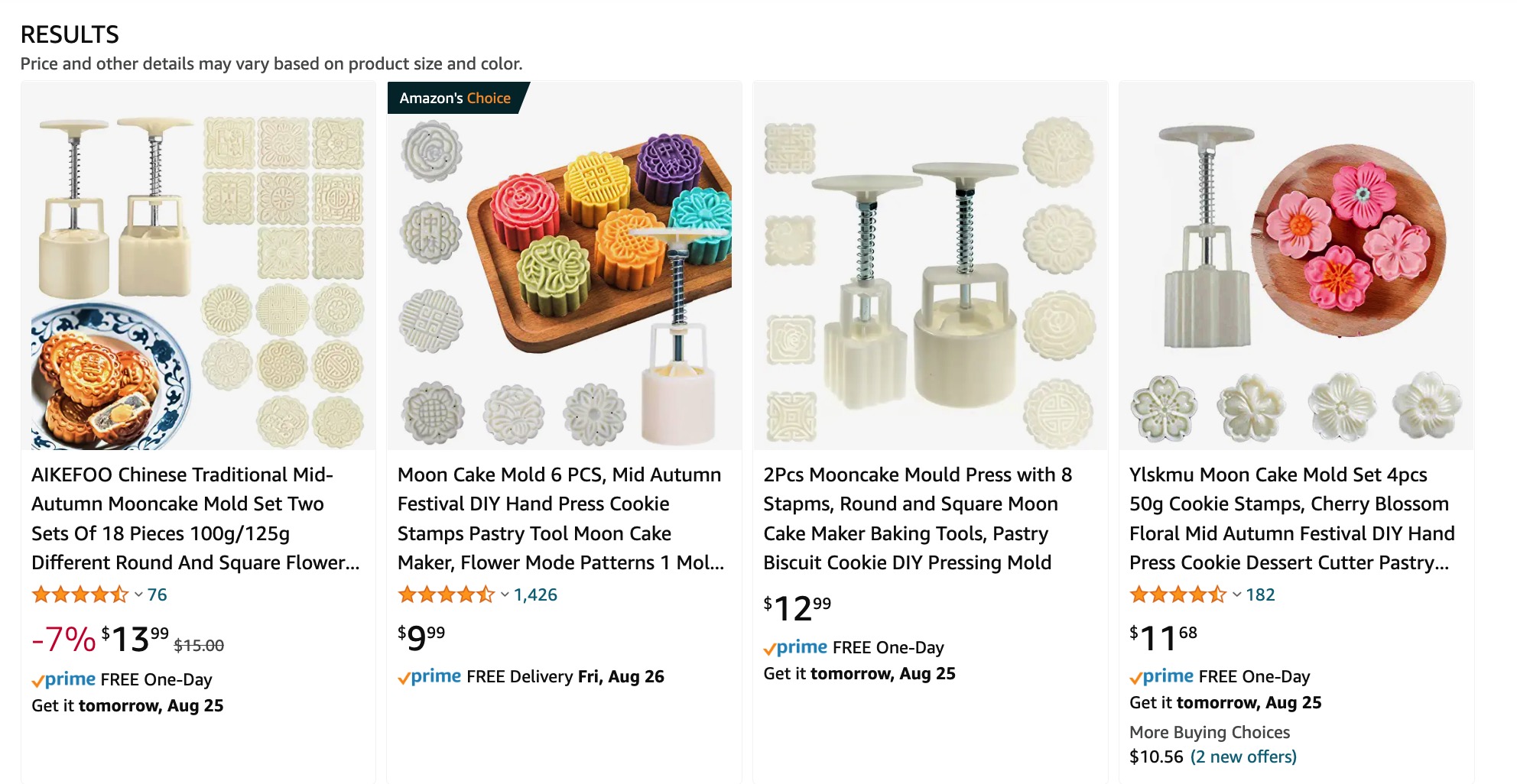View the 182 customer reviews
The height and width of the screenshot is (784, 1517).
coord(1261,594)
